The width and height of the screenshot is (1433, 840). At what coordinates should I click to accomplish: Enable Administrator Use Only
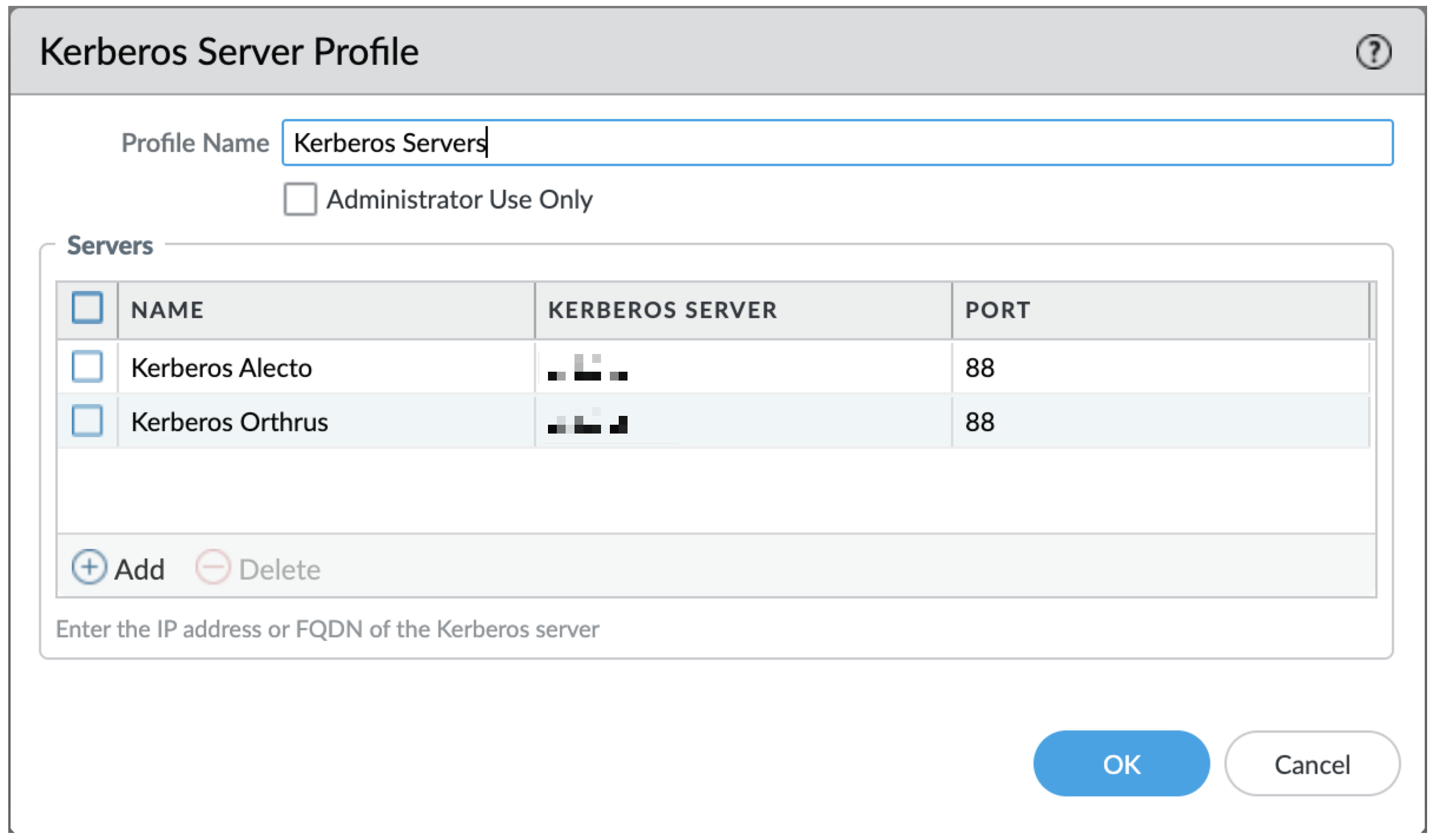click(x=299, y=200)
